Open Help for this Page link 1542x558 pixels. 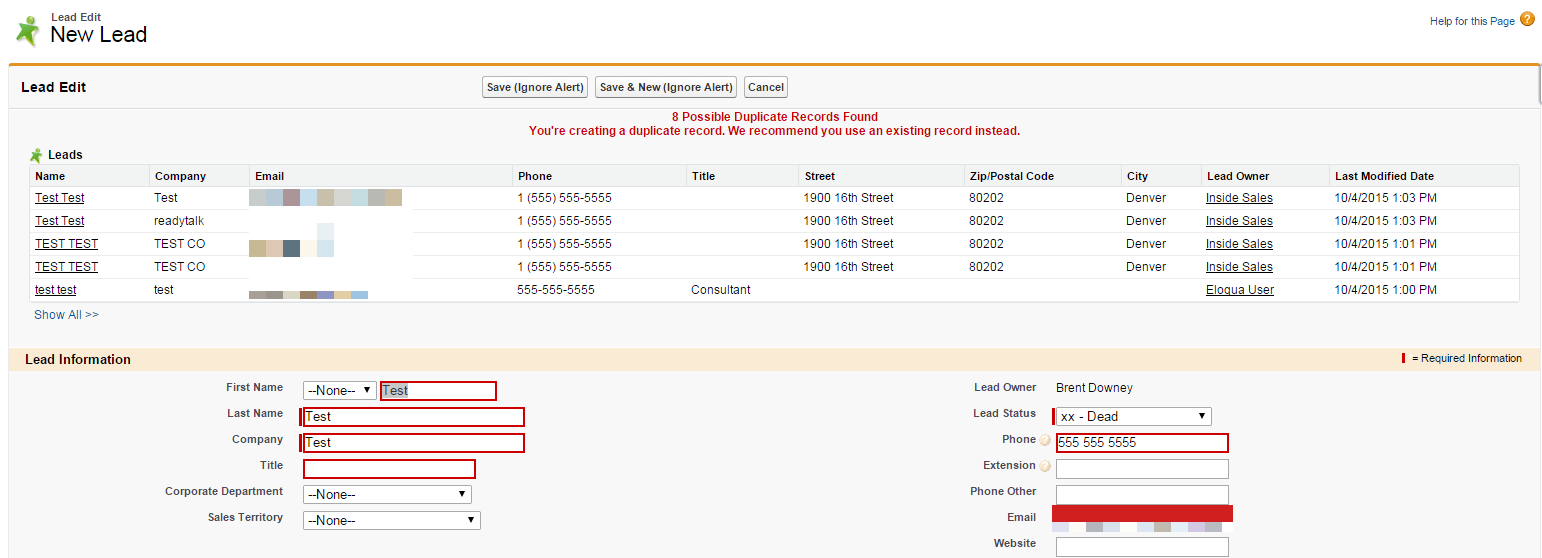(x=1472, y=21)
